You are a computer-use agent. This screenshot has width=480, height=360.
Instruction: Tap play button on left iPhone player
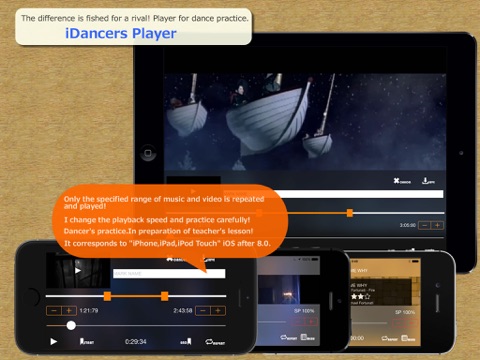53,341
